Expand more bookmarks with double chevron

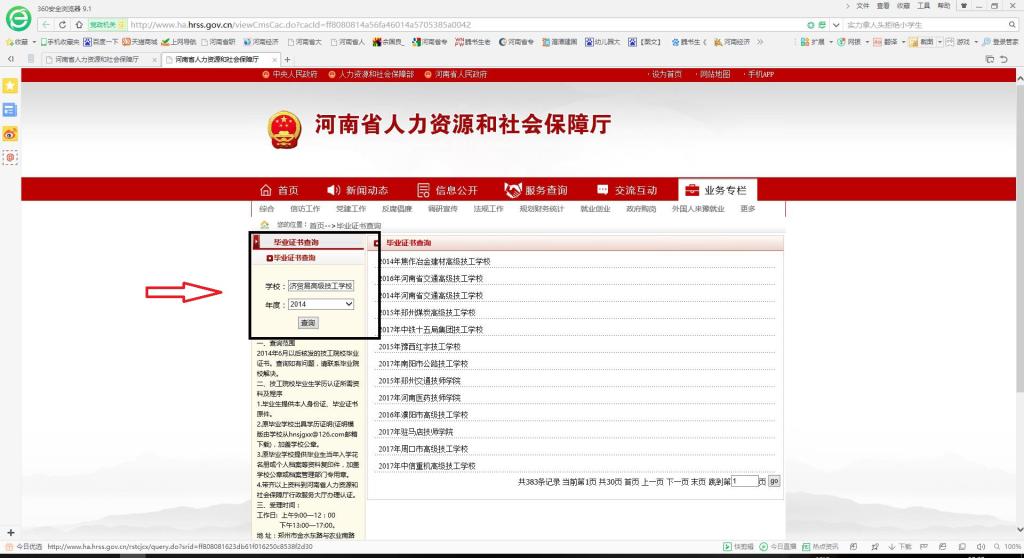pos(760,42)
